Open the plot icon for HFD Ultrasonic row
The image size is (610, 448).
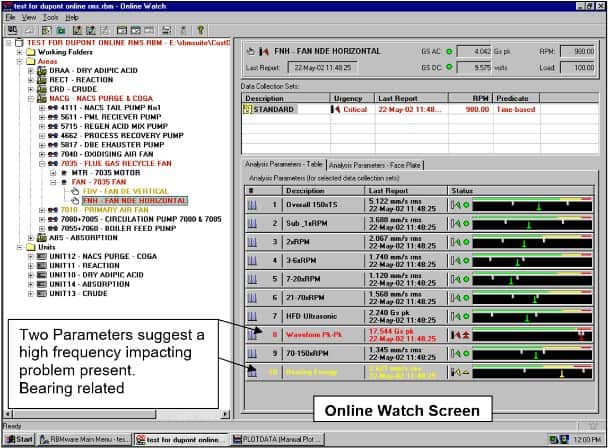[x=252, y=316]
